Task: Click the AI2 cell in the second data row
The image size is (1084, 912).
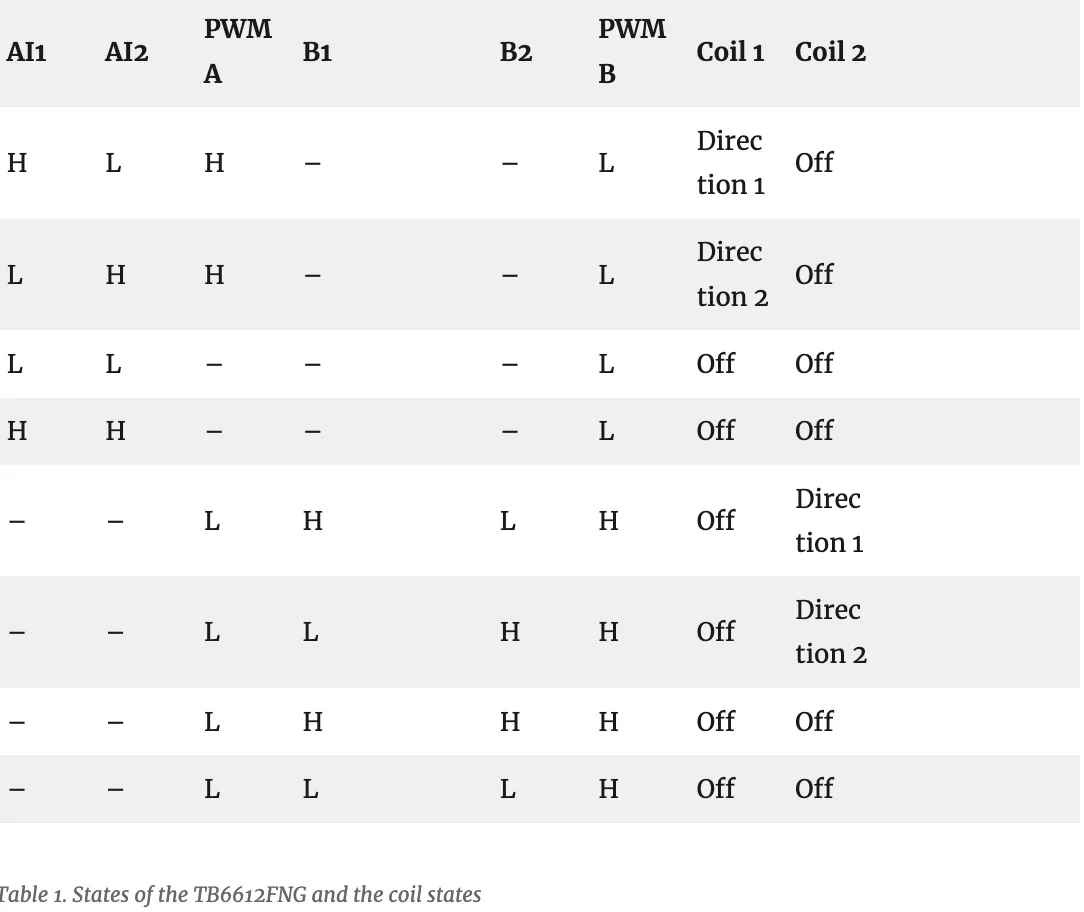Action: [x=116, y=274]
